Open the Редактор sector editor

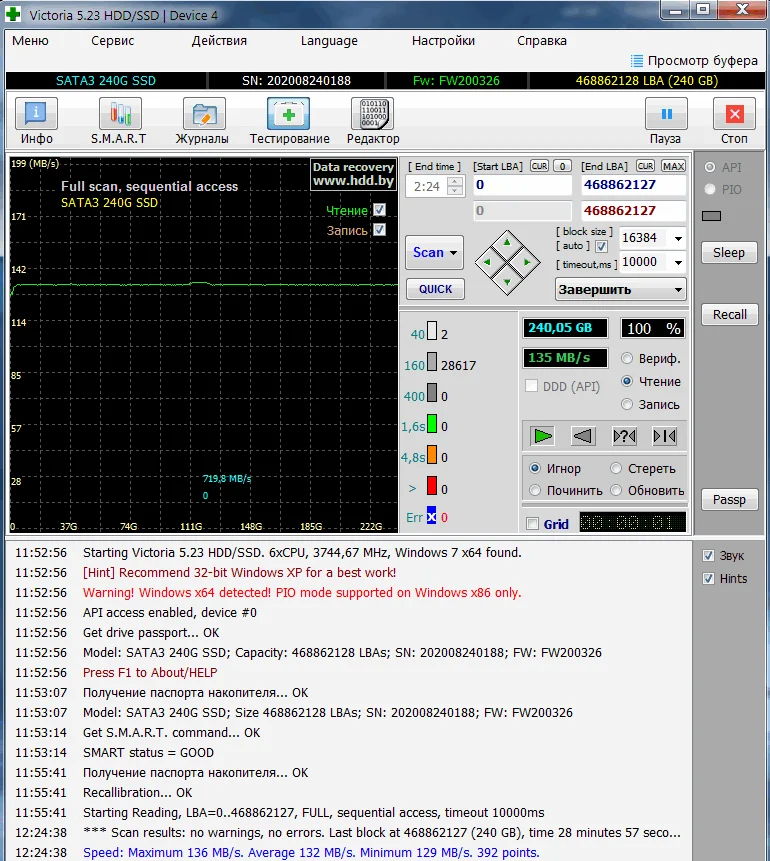click(x=373, y=121)
